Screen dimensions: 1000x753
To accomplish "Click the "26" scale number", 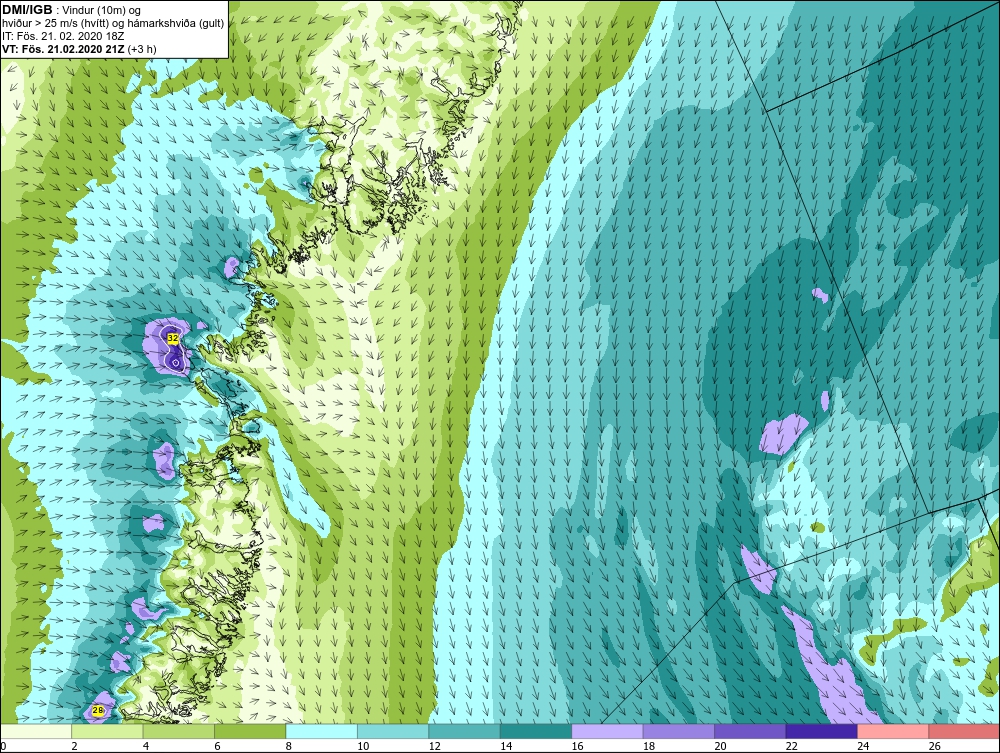I will click(934, 746).
